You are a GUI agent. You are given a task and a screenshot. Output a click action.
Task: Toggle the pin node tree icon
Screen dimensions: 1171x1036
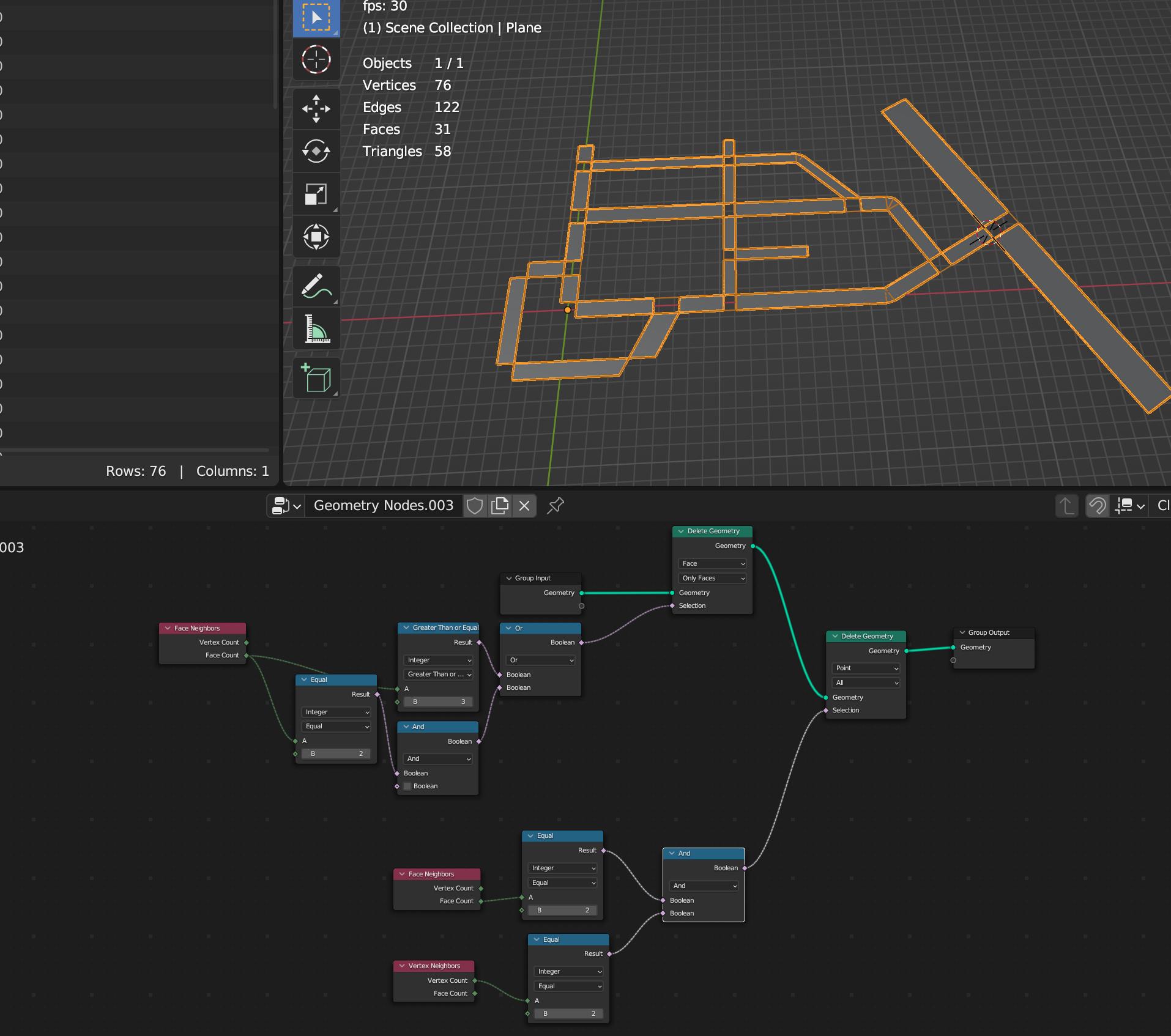(x=556, y=506)
